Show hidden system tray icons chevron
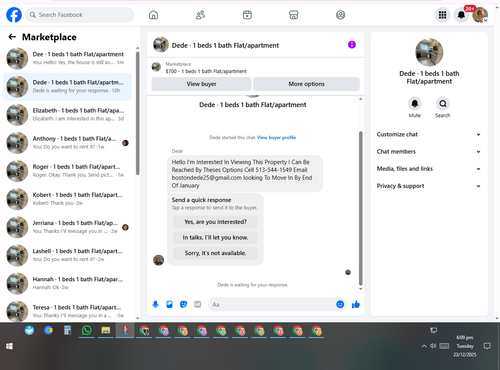The width and height of the screenshot is (500, 370). [x=424, y=346]
